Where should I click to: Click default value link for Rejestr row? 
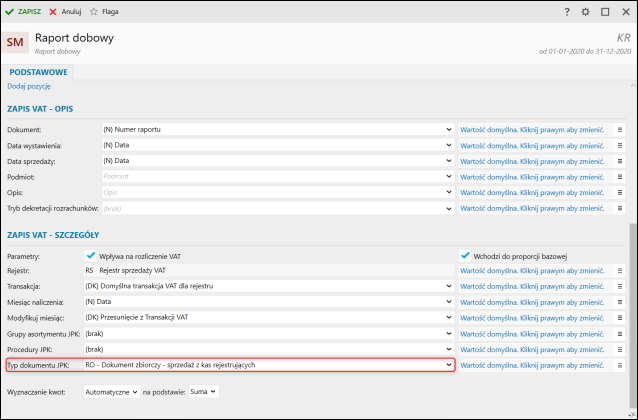click(531, 270)
